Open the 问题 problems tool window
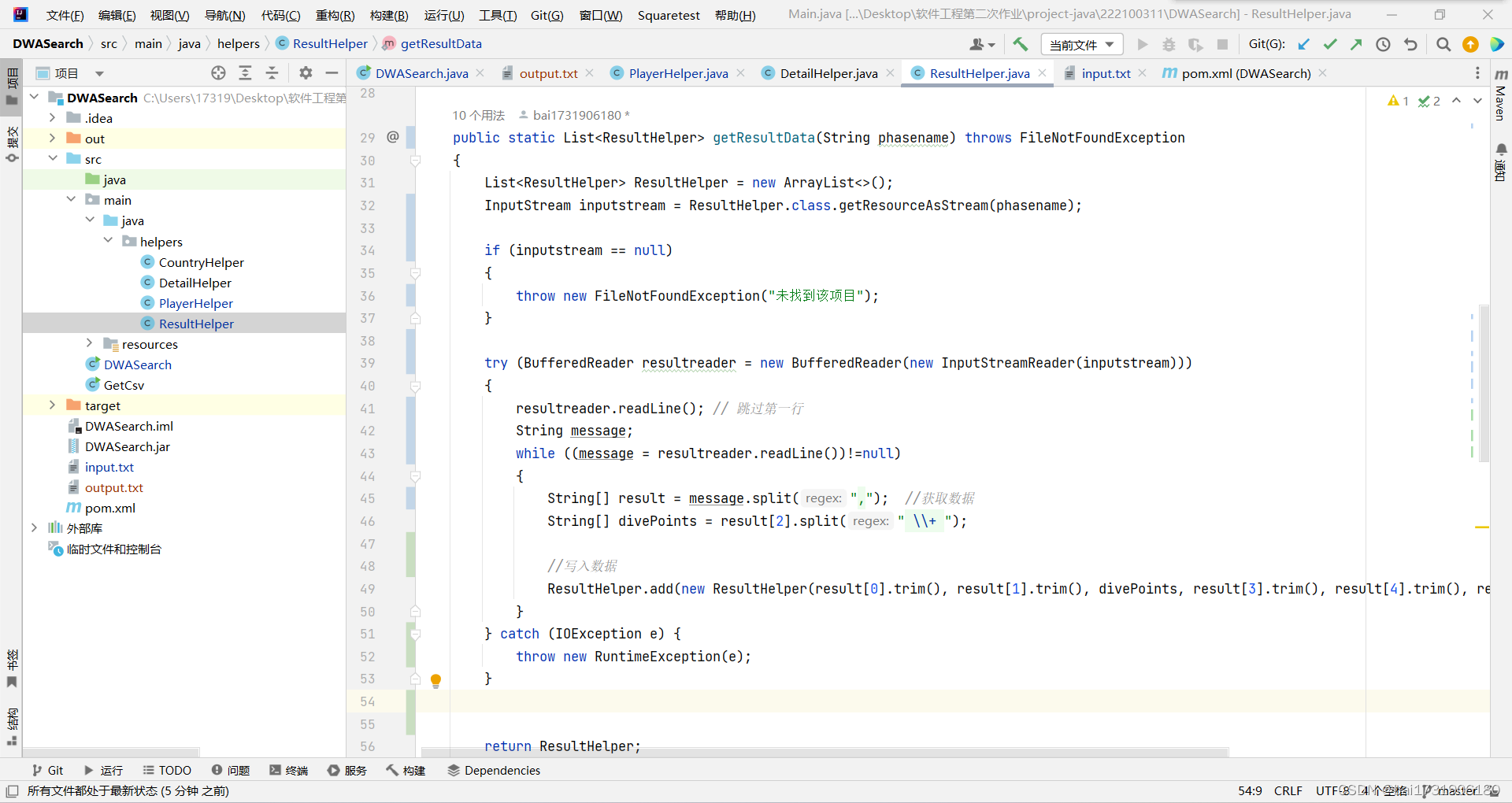 (x=230, y=770)
